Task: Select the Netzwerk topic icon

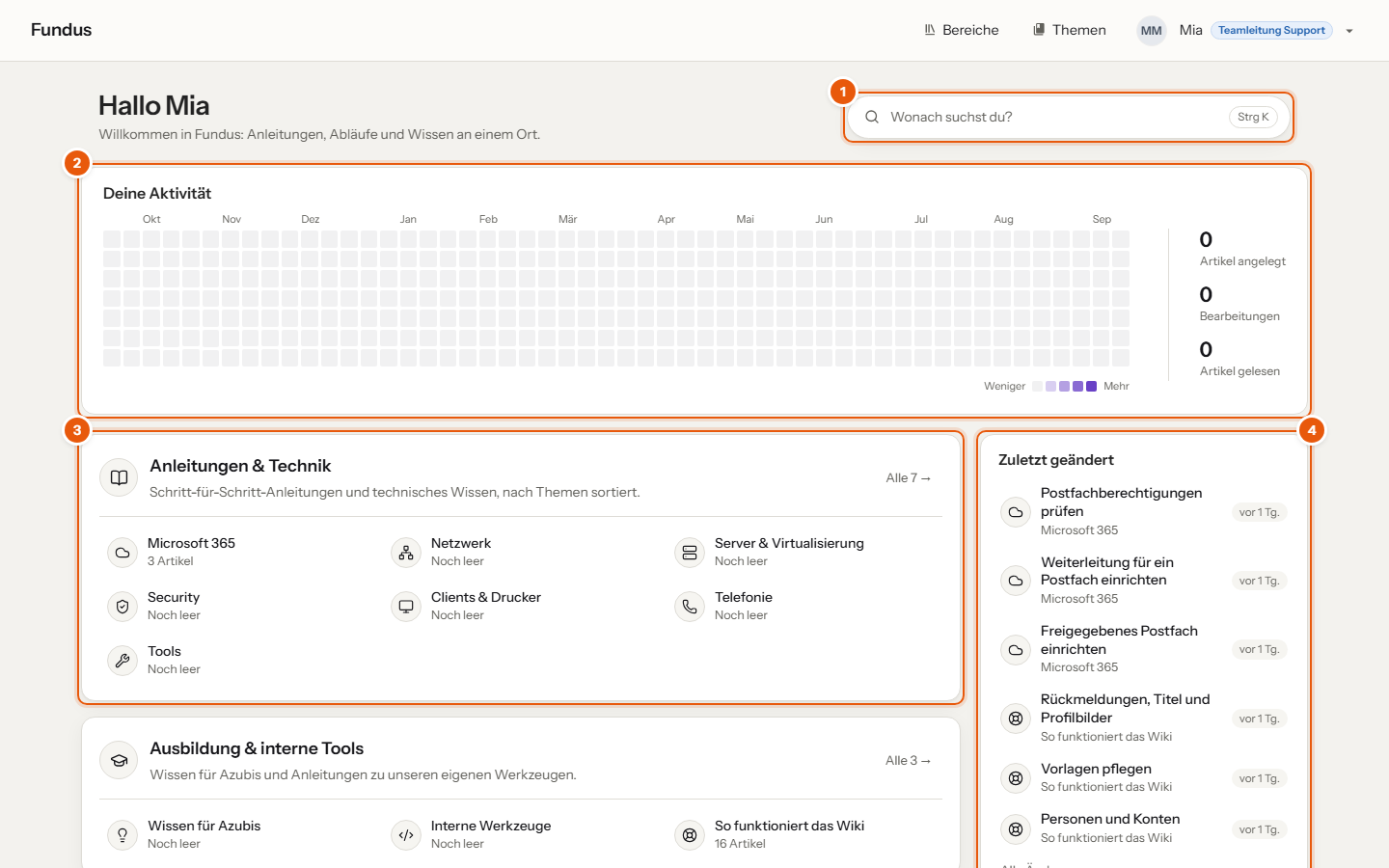Action: [406, 553]
